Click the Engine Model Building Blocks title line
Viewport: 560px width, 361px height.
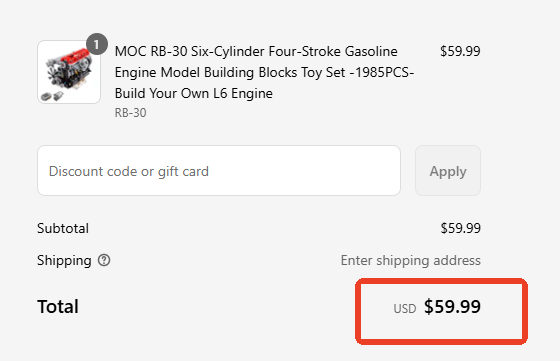264,72
